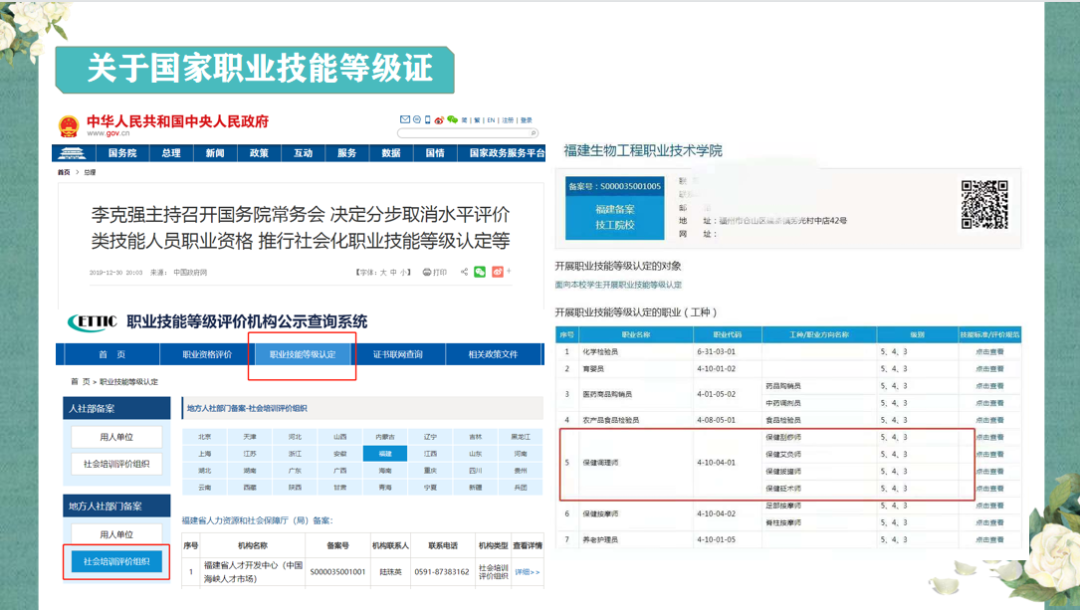The height and width of the screenshot is (610, 1080).
Task: Click 点击查看 for 化学检验员 row
Action: coord(990,351)
